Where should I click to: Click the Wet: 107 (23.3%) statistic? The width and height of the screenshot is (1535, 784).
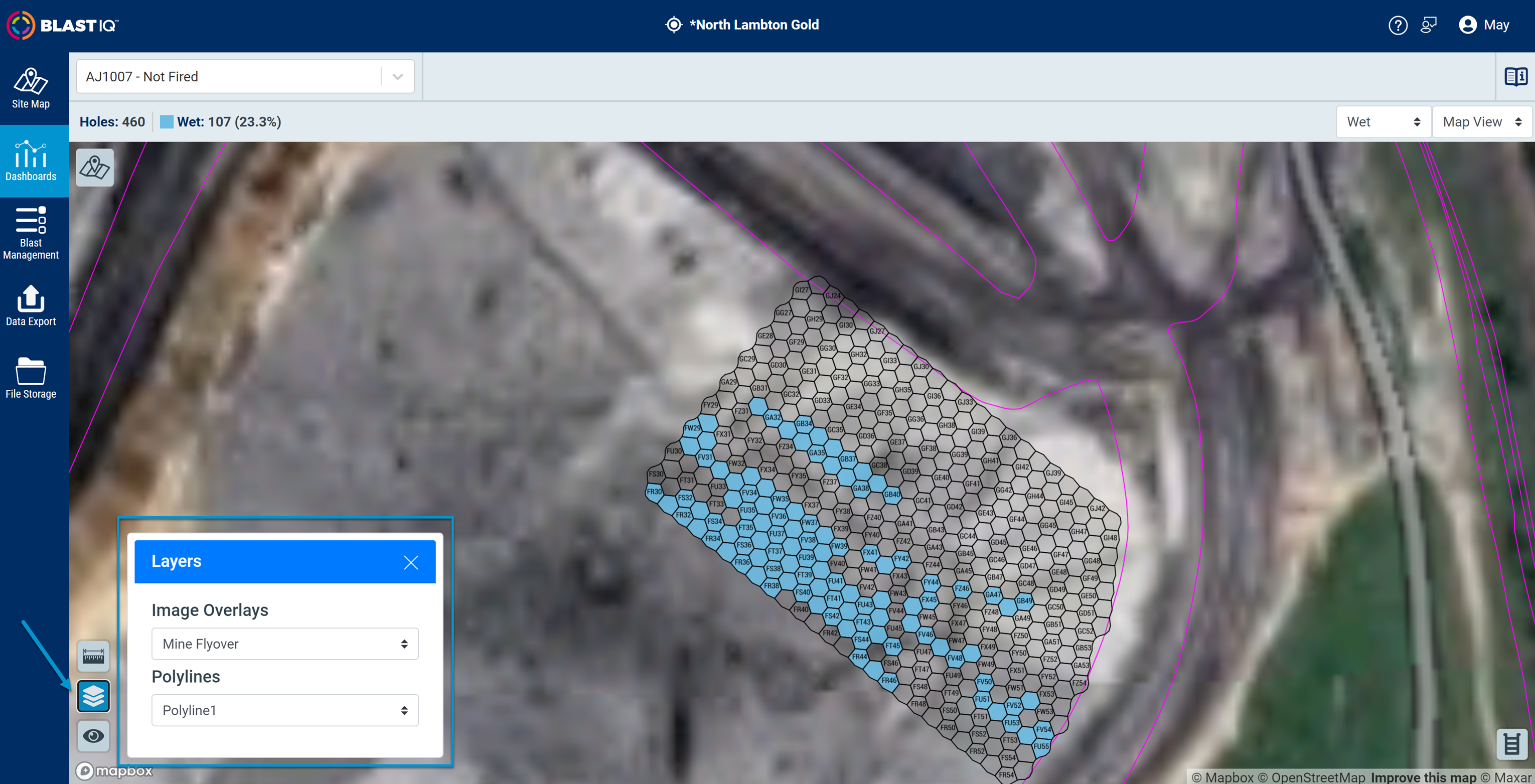click(x=229, y=122)
